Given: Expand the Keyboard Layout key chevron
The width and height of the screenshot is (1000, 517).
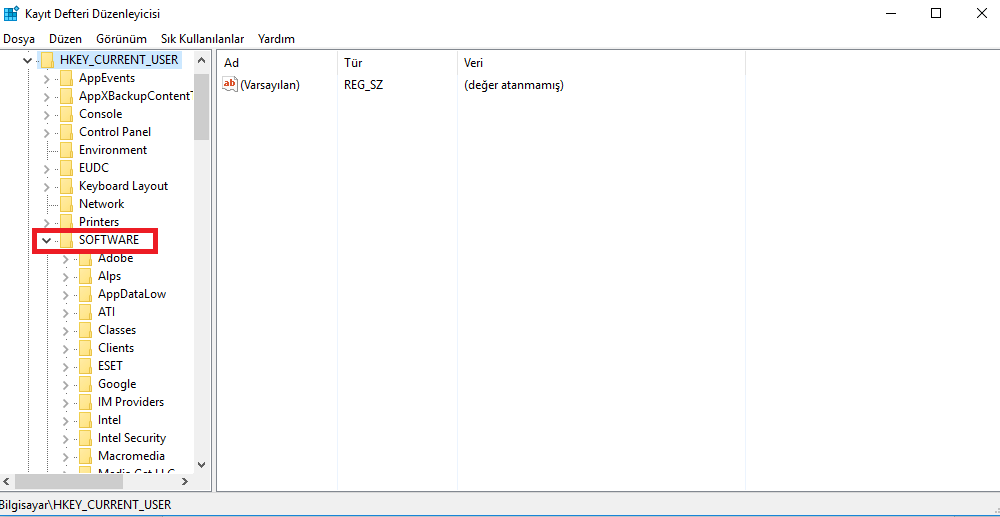Looking at the screenshot, I should 46,187.
